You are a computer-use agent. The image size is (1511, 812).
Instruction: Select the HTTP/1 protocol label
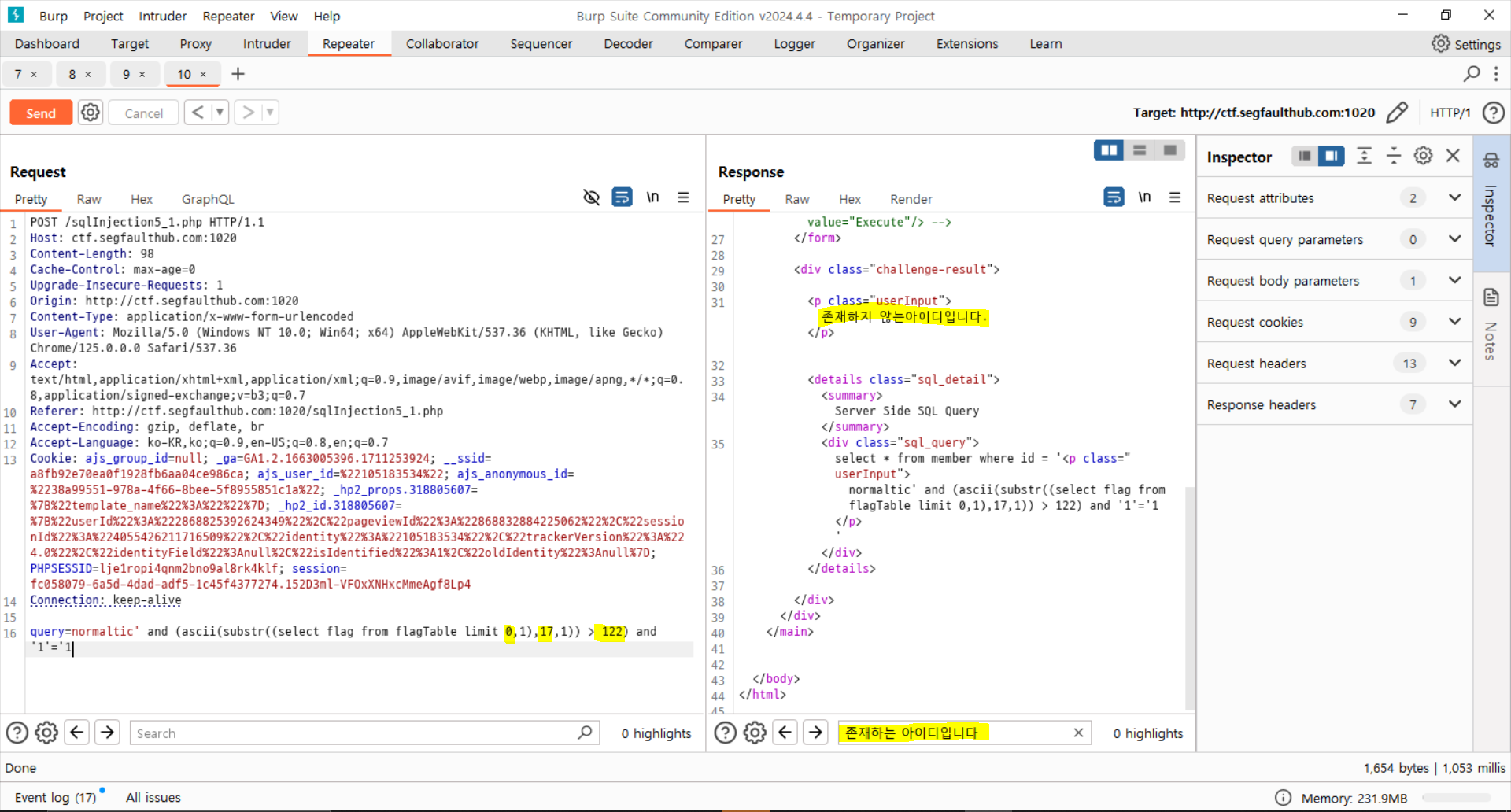pyautogui.click(x=1450, y=113)
